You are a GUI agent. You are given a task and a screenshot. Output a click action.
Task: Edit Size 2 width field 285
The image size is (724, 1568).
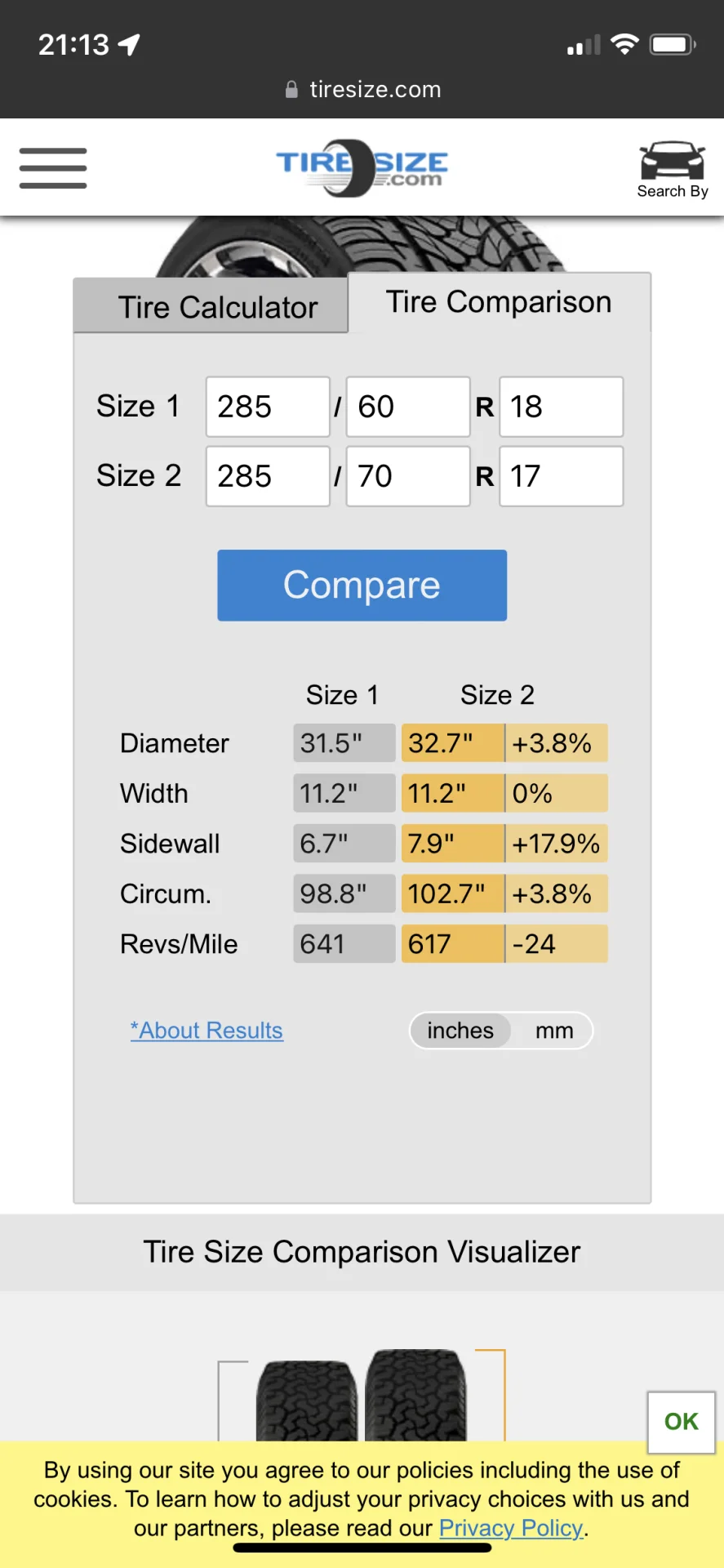pos(268,476)
